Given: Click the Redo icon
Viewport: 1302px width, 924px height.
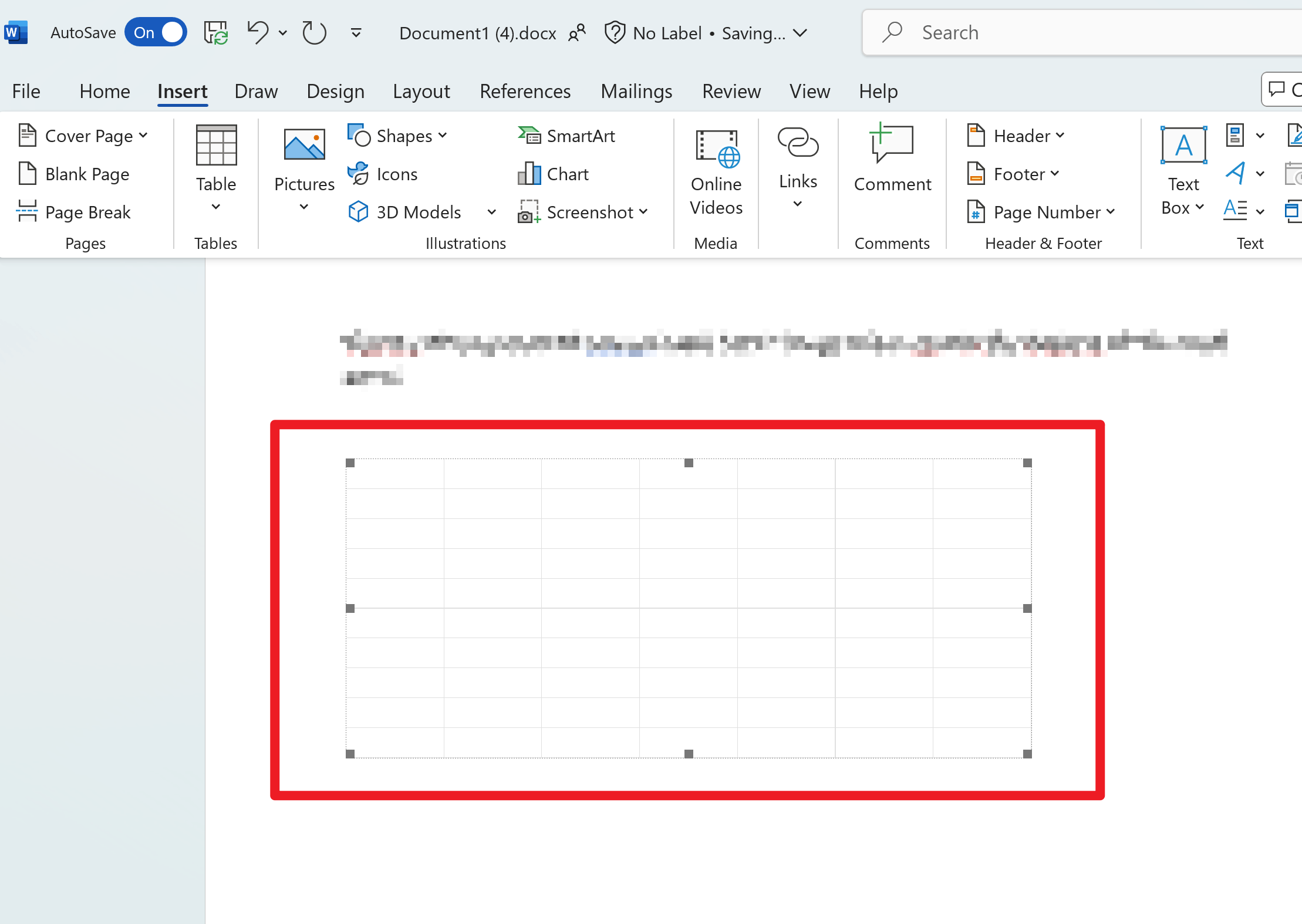Looking at the screenshot, I should pyautogui.click(x=314, y=32).
